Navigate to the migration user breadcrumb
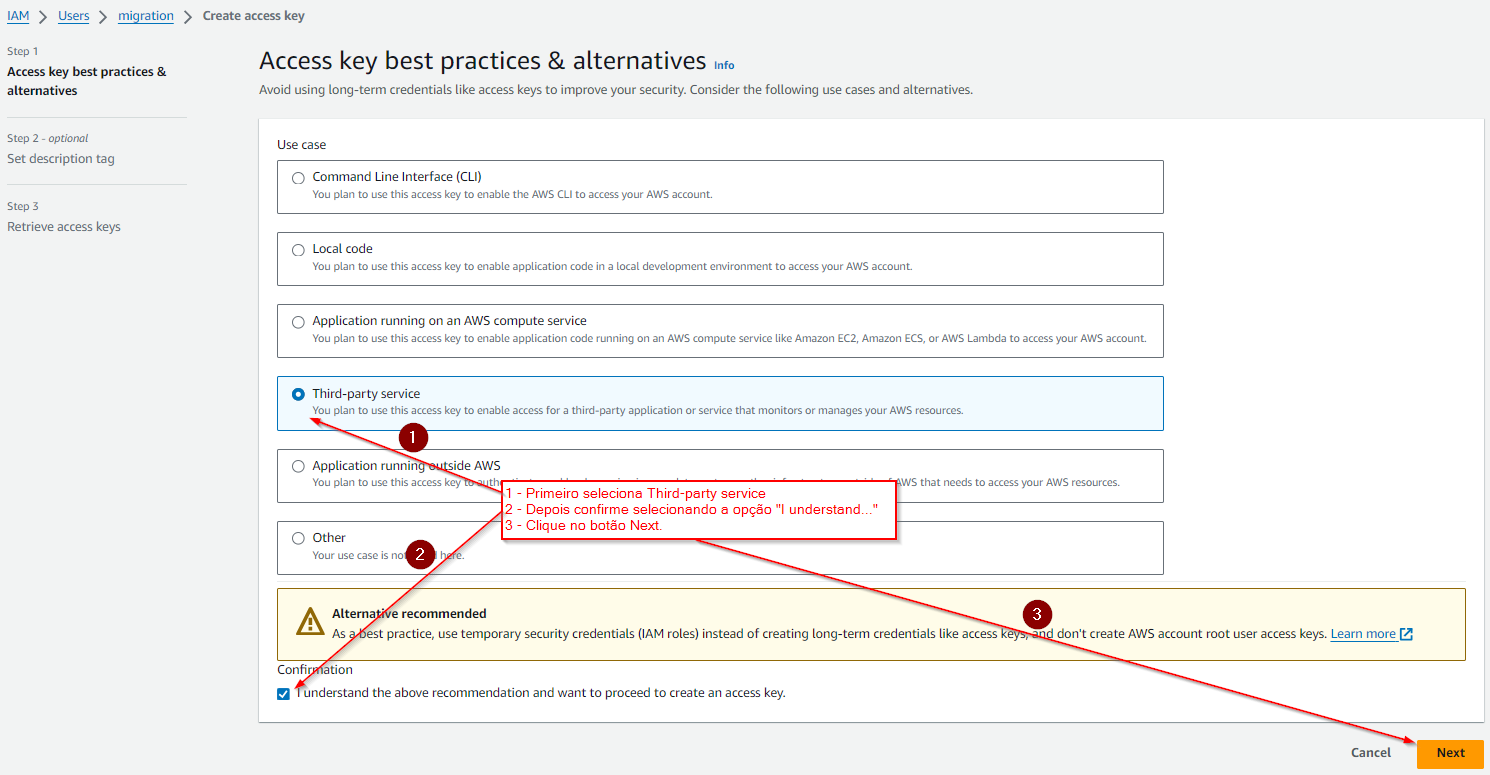 pos(145,16)
